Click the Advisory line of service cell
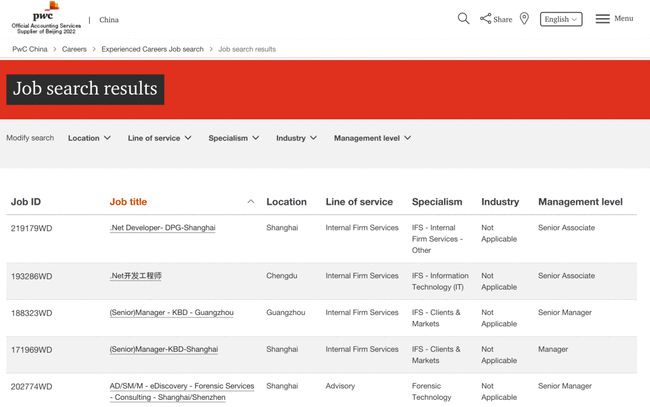650x407 pixels. coord(340,386)
